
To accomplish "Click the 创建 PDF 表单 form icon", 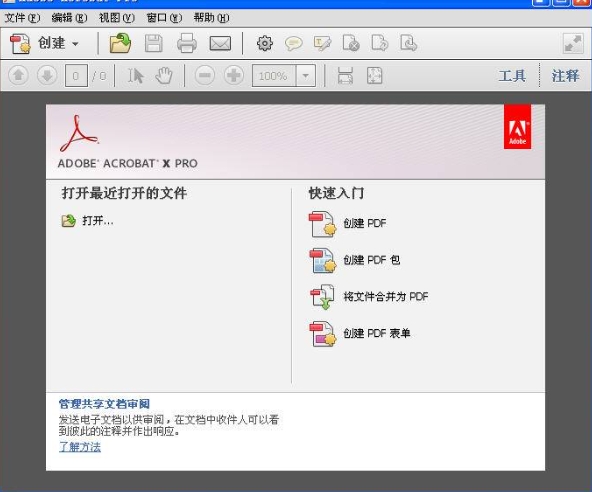I will [322, 333].
